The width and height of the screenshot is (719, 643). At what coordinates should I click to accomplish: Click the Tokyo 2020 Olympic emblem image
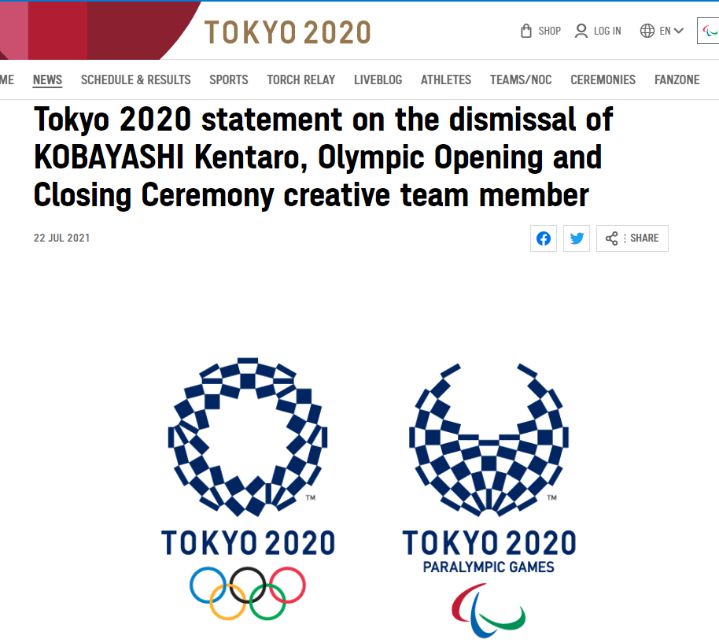coord(248,488)
